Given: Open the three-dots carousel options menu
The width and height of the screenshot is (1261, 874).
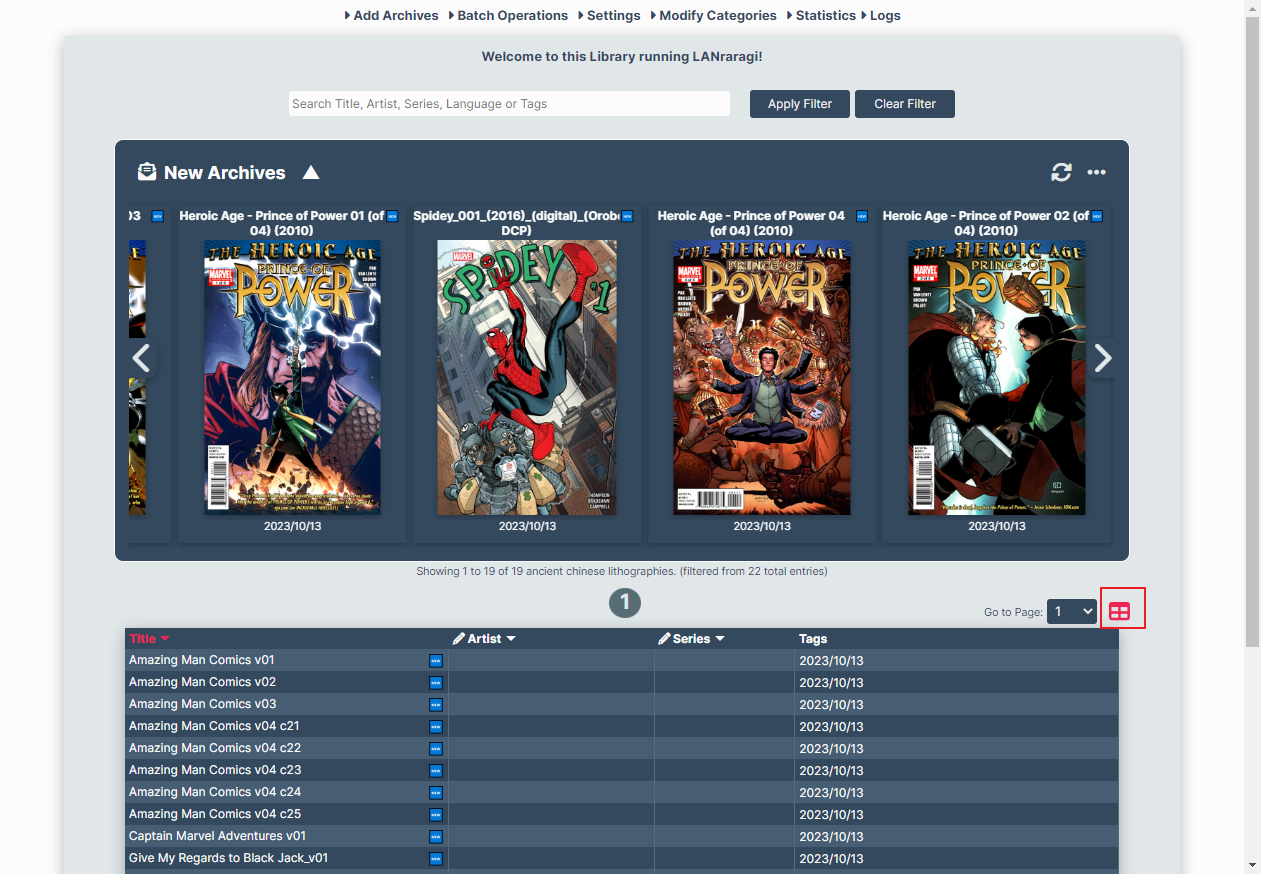Looking at the screenshot, I should pyautogui.click(x=1097, y=173).
